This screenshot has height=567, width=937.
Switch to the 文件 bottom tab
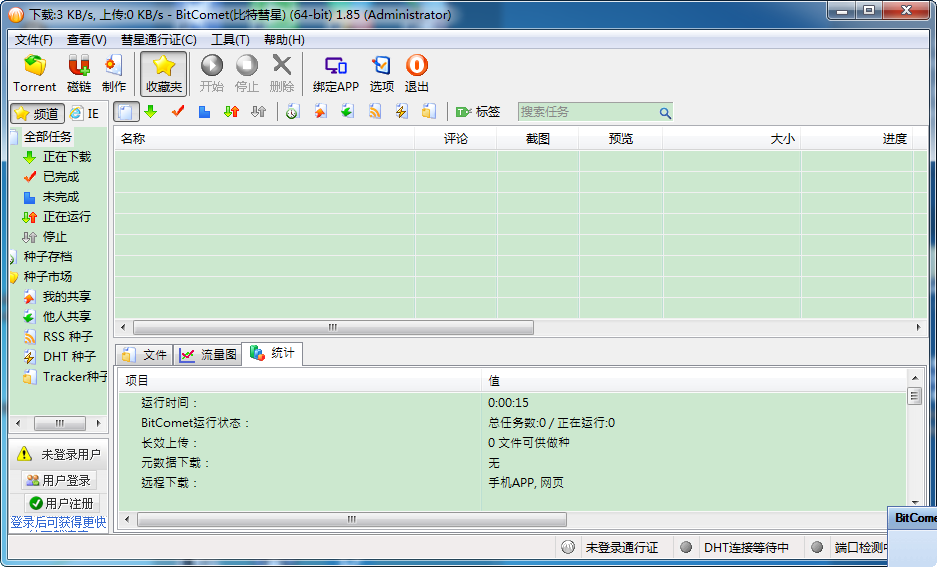(144, 355)
